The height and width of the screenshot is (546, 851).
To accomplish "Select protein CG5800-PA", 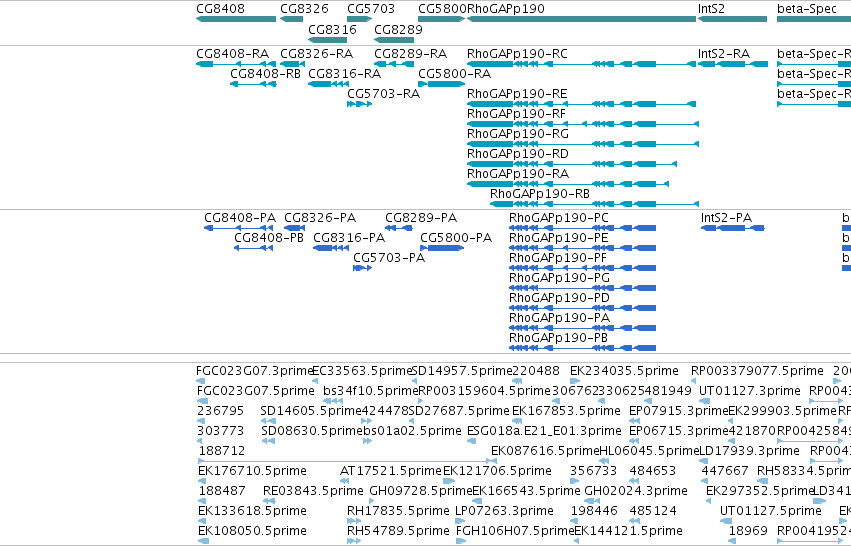I will point(442,249).
